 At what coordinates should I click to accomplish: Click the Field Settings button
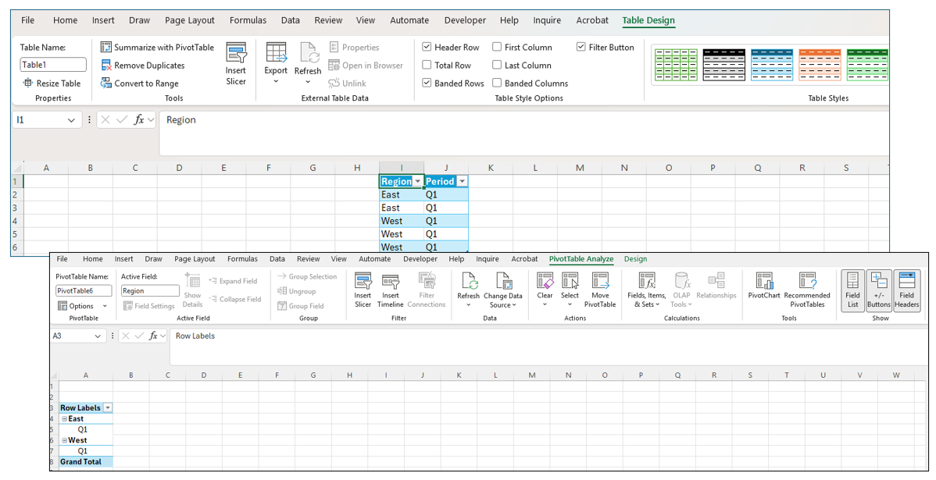point(149,306)
